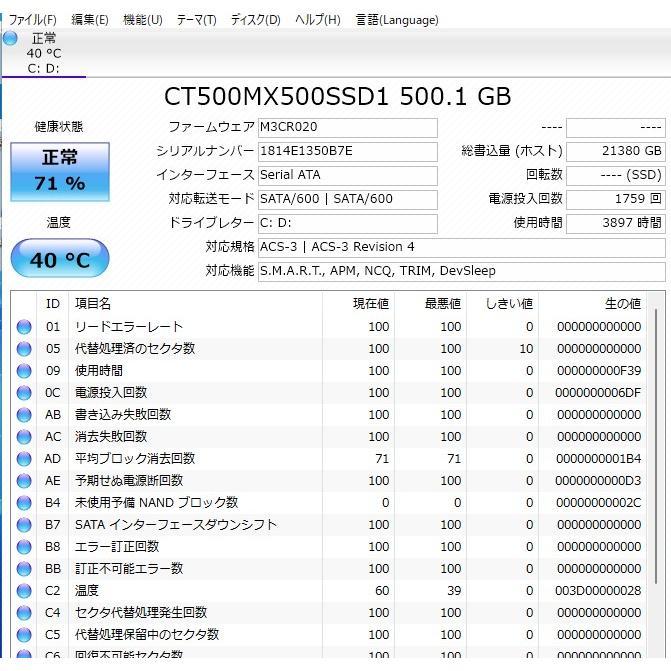Click status orb for B7 SATA インターフェースダウンシフト
671x671 pixels.
[x=24, y=525]
